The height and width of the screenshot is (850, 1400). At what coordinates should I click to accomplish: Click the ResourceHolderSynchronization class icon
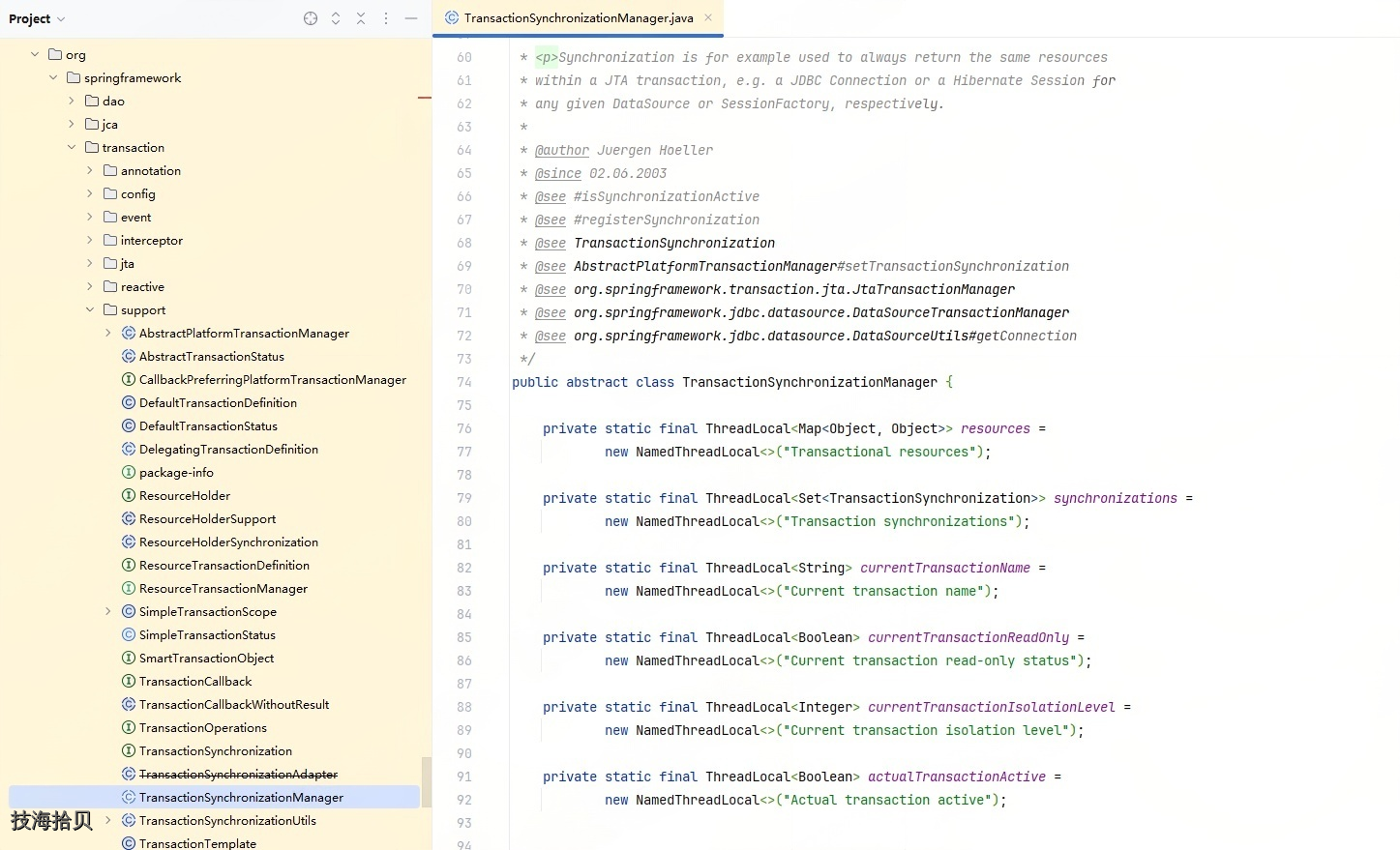[x=129, y=542]
